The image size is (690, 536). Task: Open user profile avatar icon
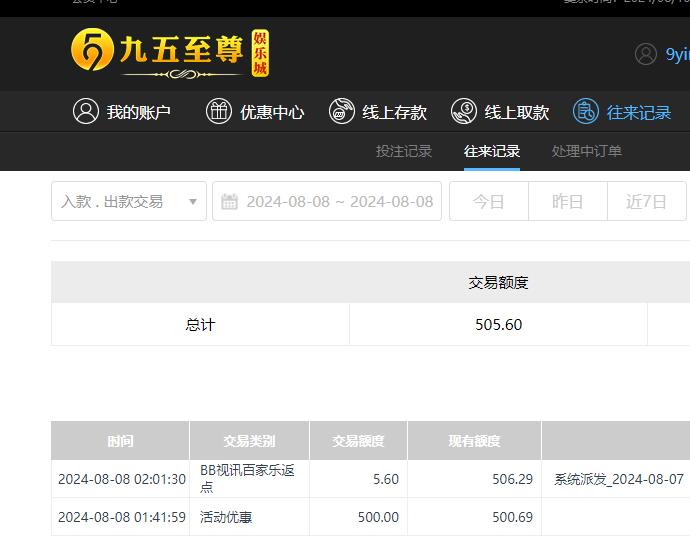(x=646, y=54)
